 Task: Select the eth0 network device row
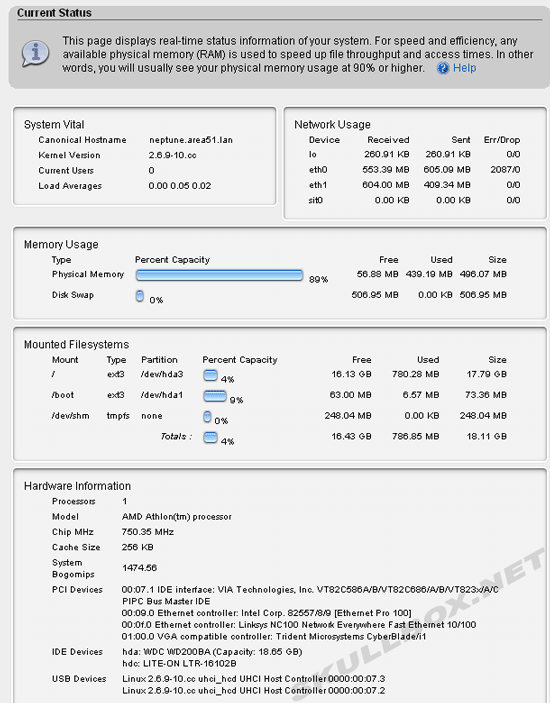pyautogui.click(x=414, y=169)
